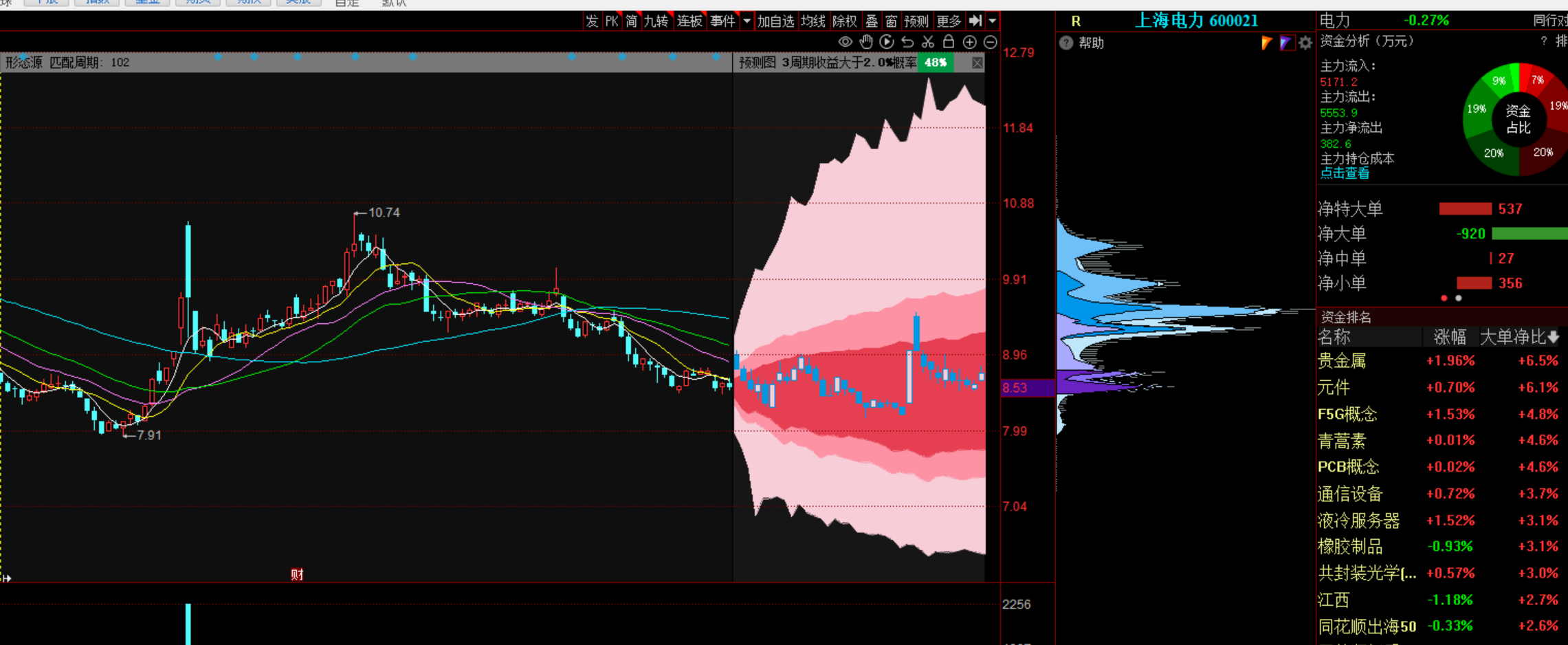Toggle the padlock lock icon
Viewport: 1568px width, 645px height.
[x=949, y=42]
